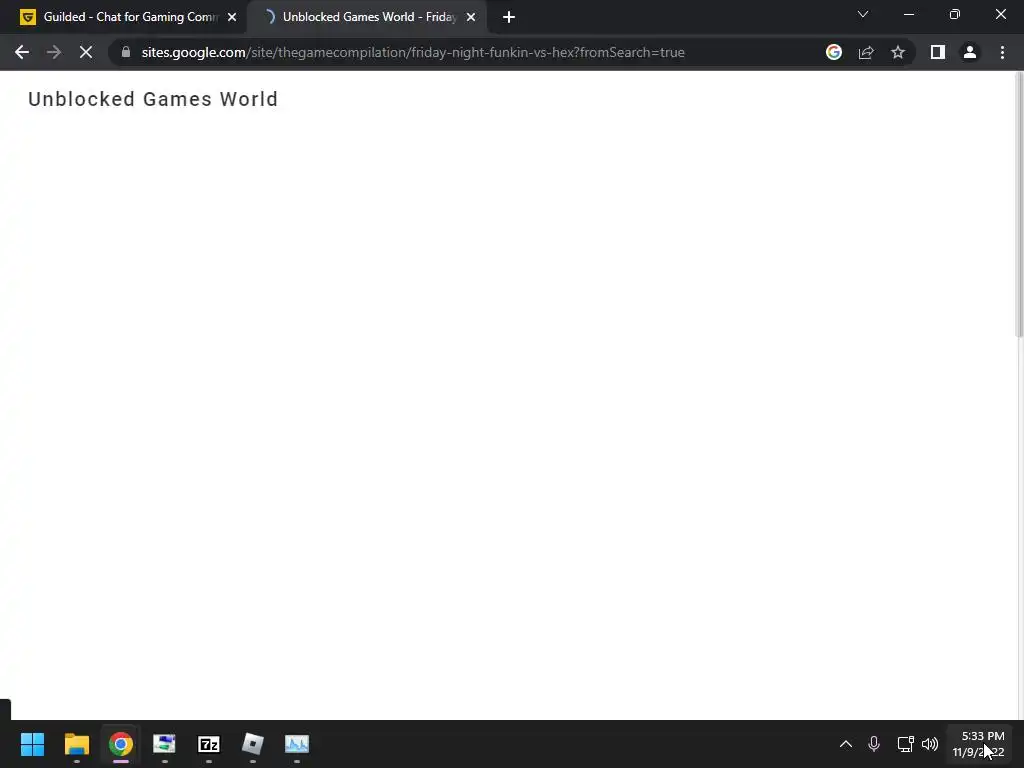Open the Chrome three-dot menu
Screen dimensions: 1024x768
tap(1002, 52)
